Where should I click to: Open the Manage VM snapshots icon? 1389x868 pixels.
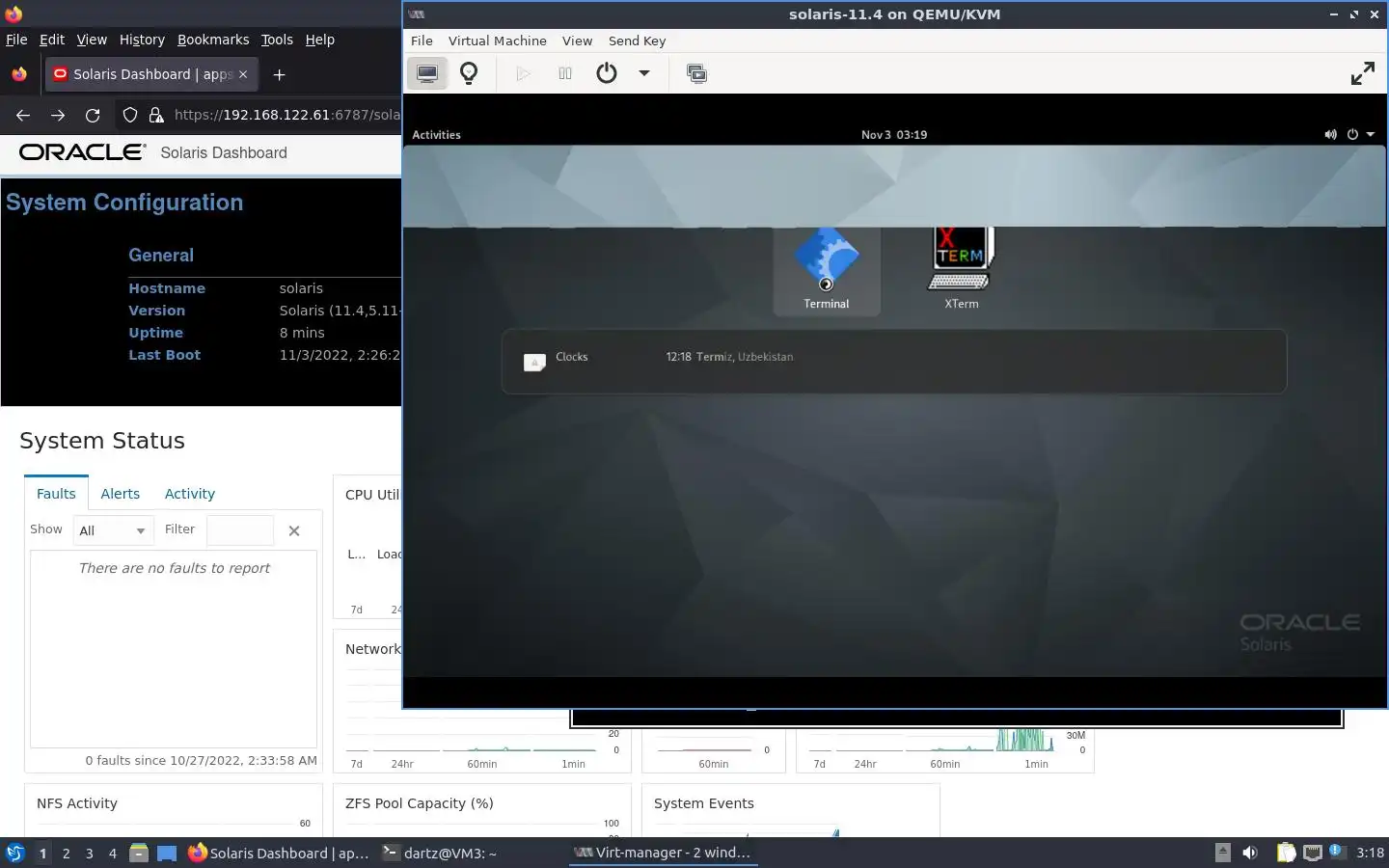(696, 73)
